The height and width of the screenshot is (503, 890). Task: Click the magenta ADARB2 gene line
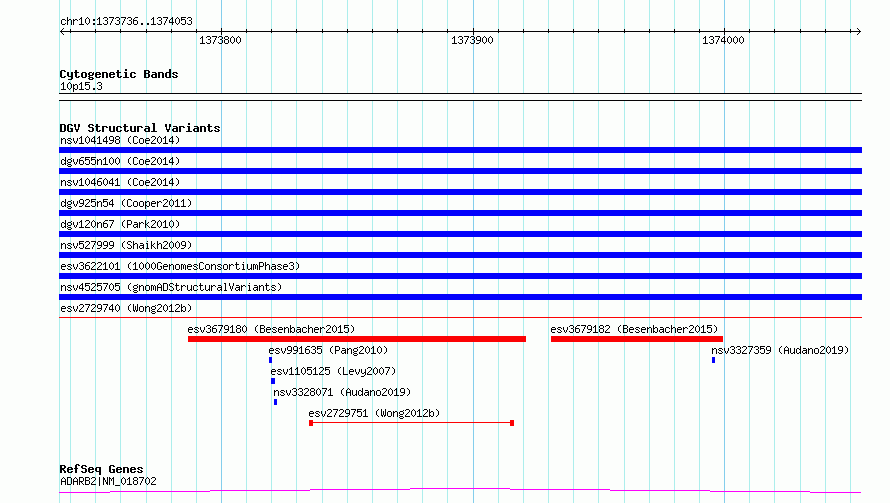coord(460,490)
